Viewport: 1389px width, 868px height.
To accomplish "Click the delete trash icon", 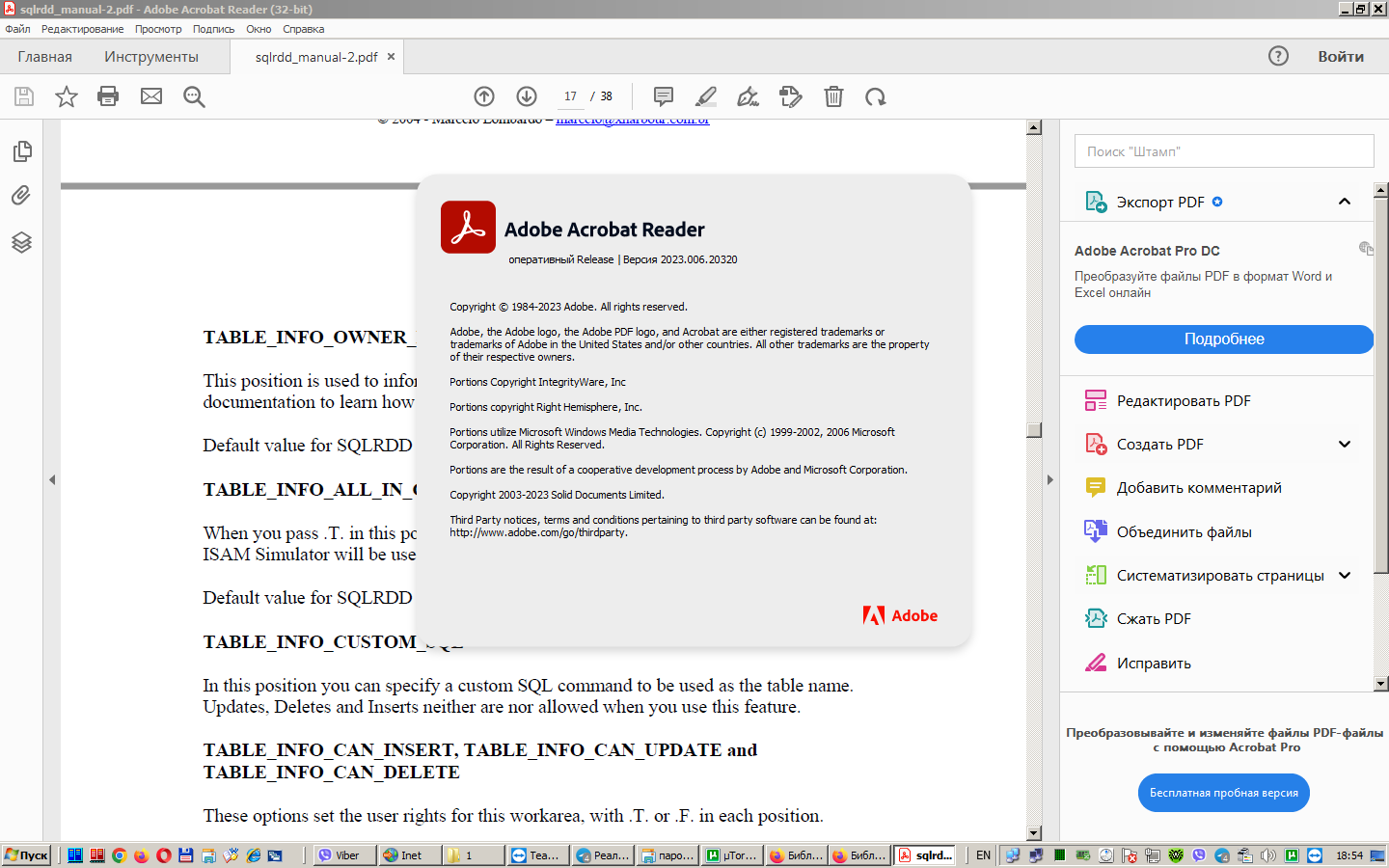I will coord(833,96).
